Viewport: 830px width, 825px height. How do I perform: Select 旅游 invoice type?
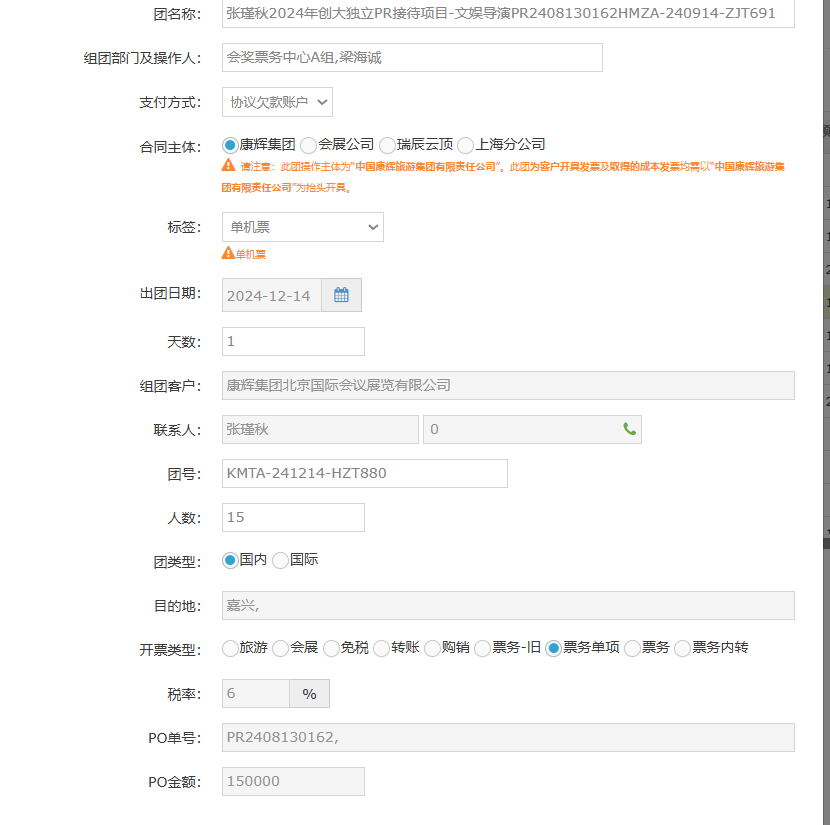pyautogui.click(x=231, y=649)
